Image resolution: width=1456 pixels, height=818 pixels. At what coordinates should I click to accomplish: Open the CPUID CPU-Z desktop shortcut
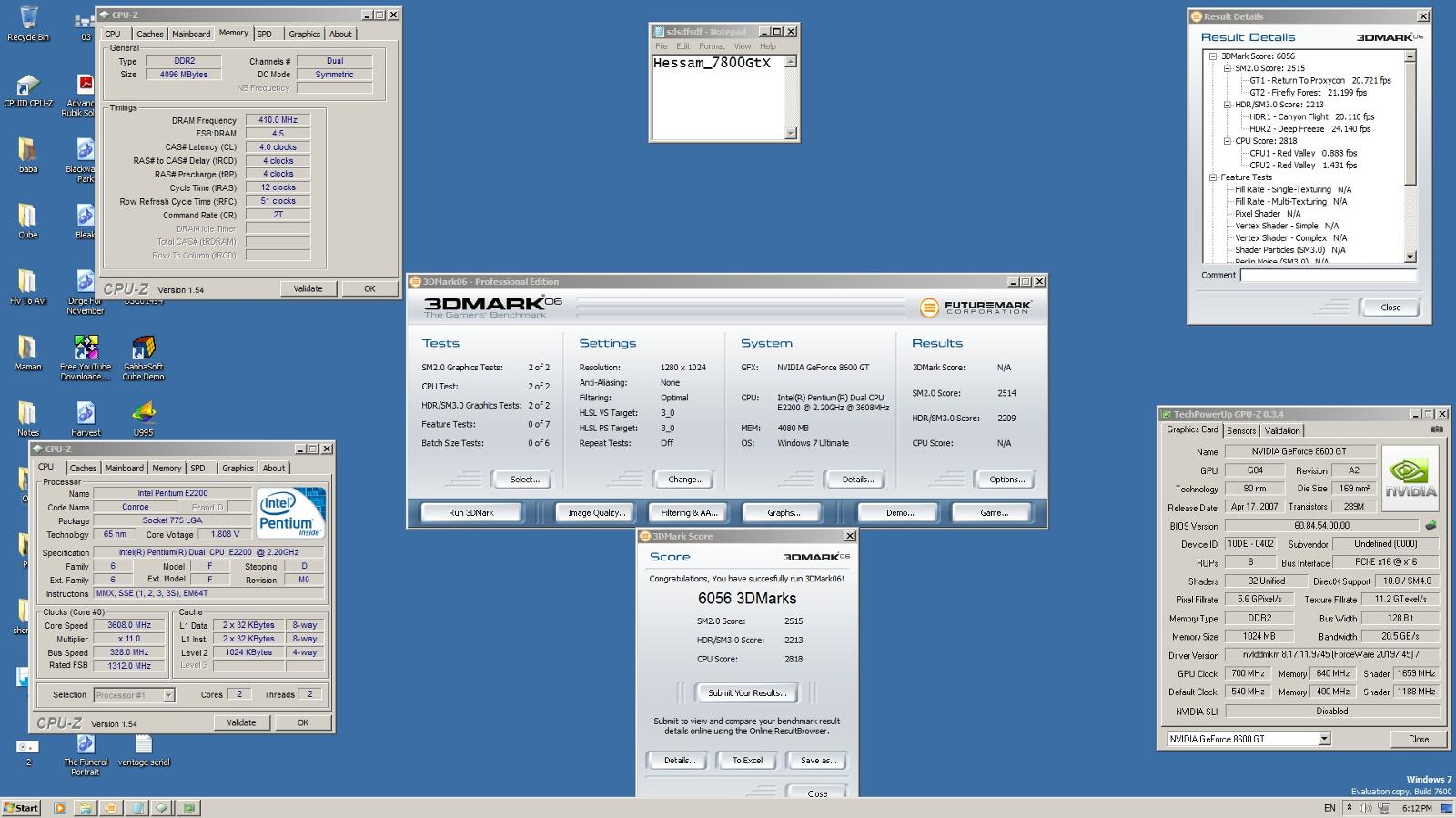click(x=28, y=91)
